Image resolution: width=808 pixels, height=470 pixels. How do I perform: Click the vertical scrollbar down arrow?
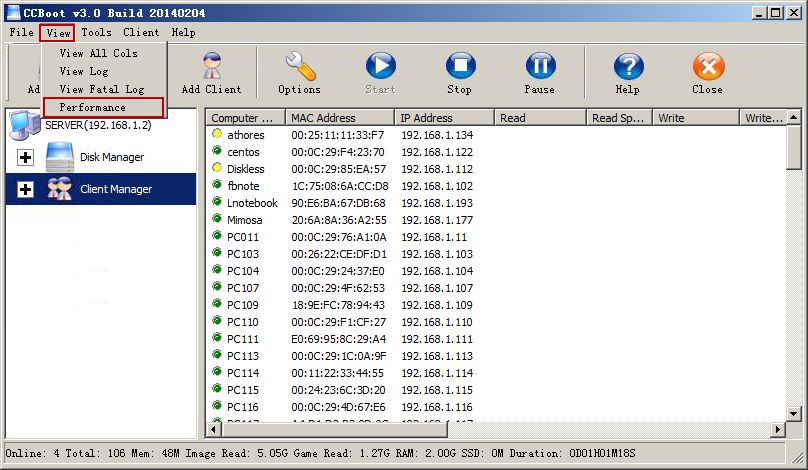click(x=794, y=413)
